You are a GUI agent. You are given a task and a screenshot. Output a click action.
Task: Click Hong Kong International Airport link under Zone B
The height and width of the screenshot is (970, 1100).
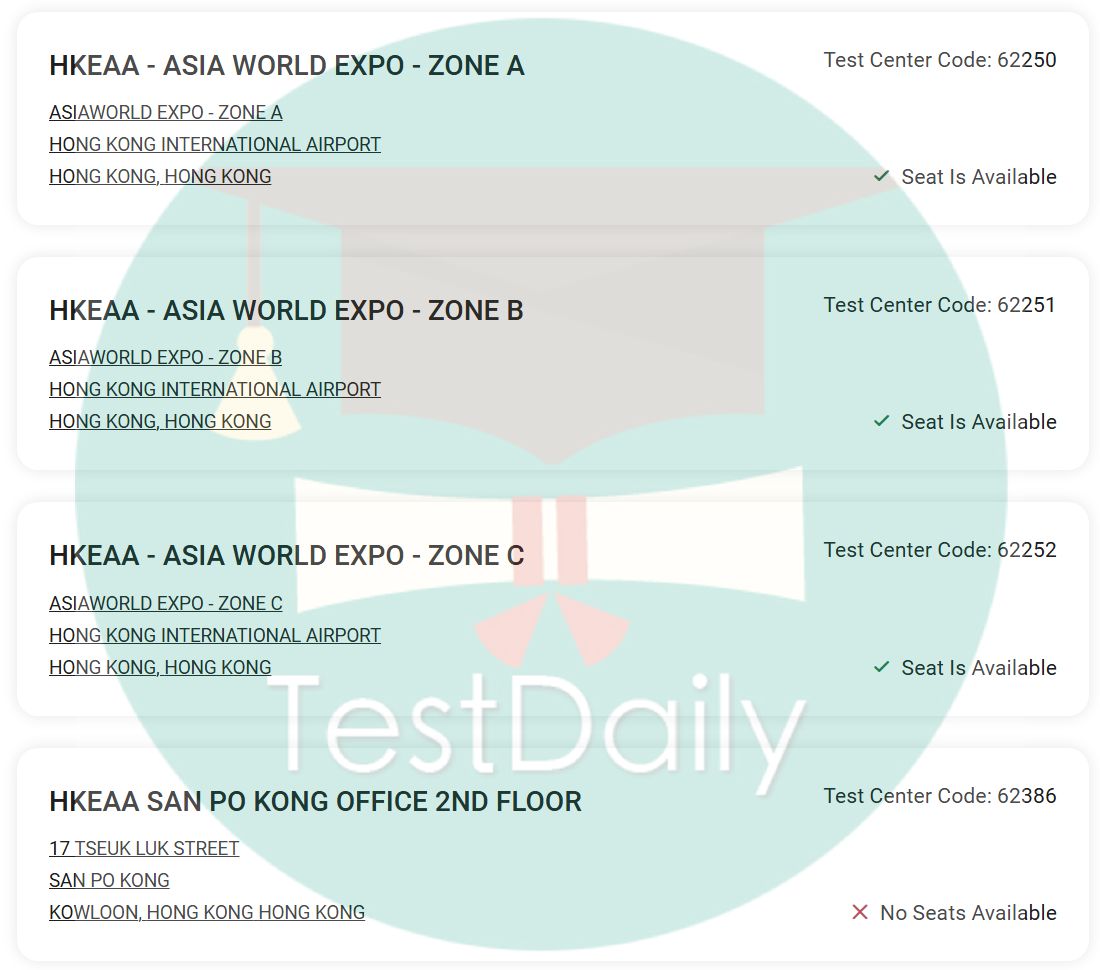(x=215, y=389)
